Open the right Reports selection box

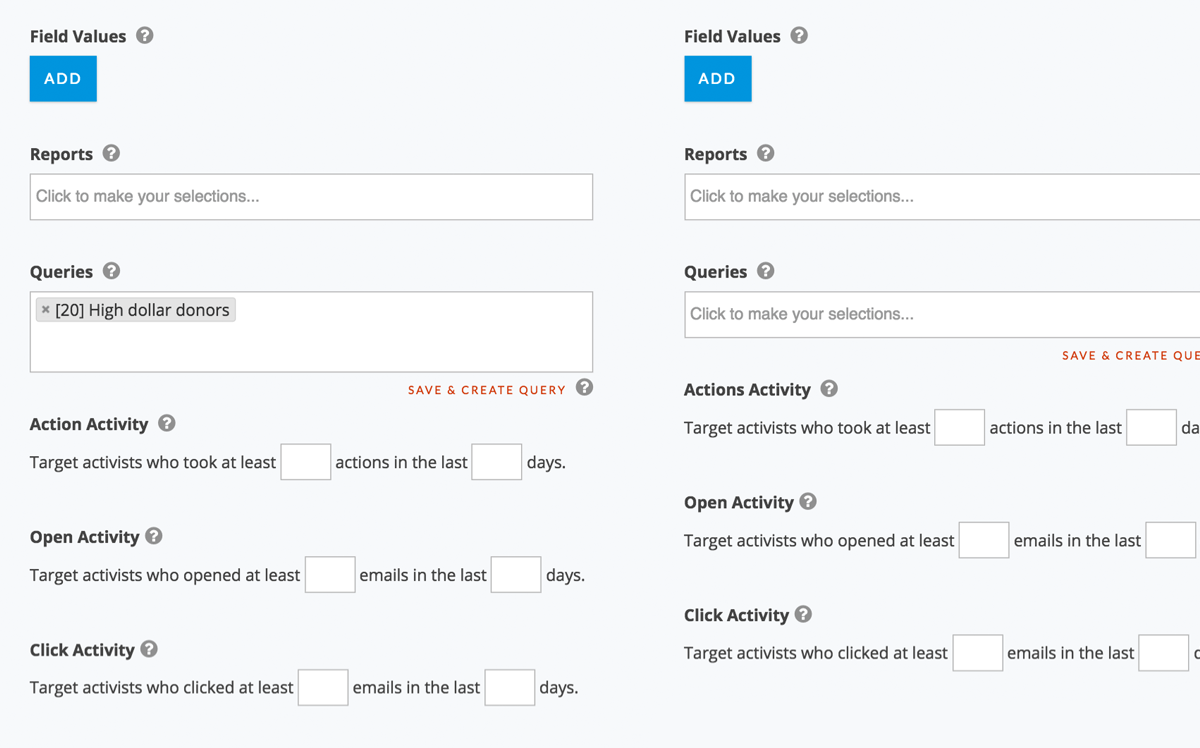(x=940, y=197)
